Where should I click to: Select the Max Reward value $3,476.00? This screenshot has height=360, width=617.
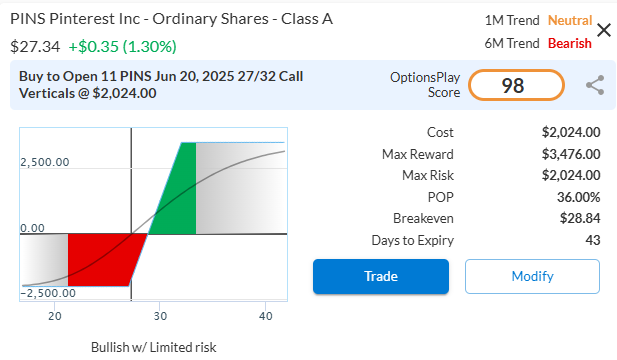571,154
